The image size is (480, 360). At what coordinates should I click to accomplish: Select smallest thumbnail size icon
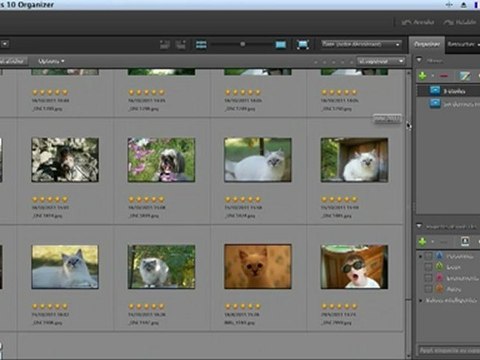point(201,44)
